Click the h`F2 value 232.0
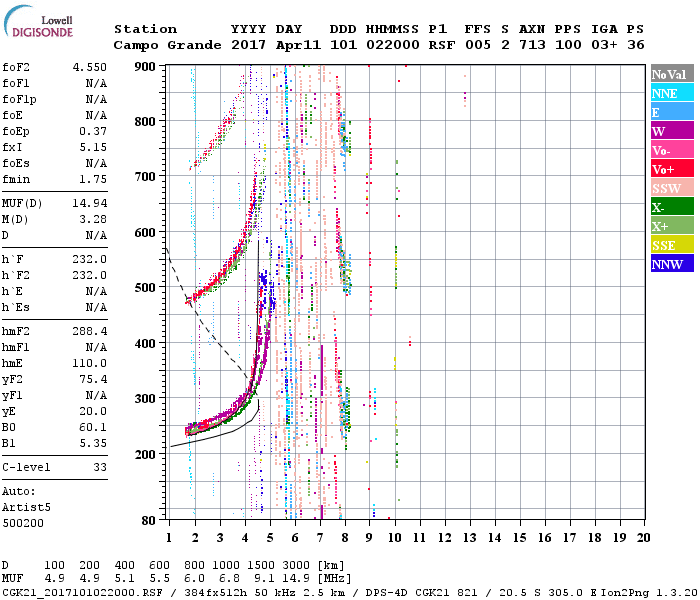 [90, 275]
